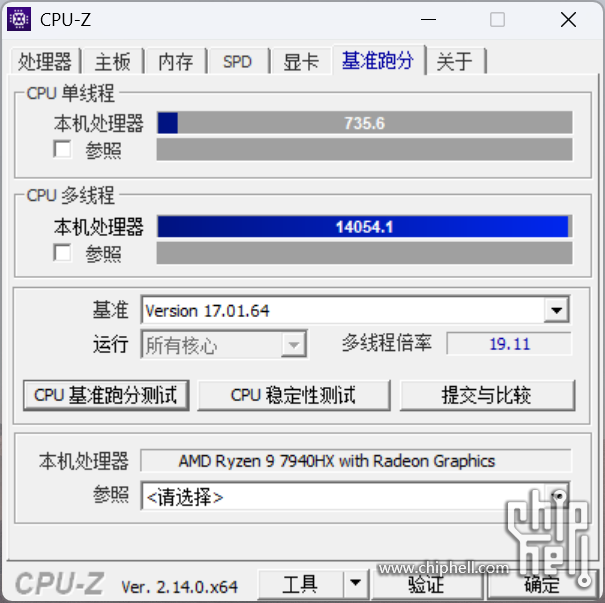The width and height of the screenshot is (605, 603).
Task: Start the CPU 稳定性测试 button
Action: 294,395
